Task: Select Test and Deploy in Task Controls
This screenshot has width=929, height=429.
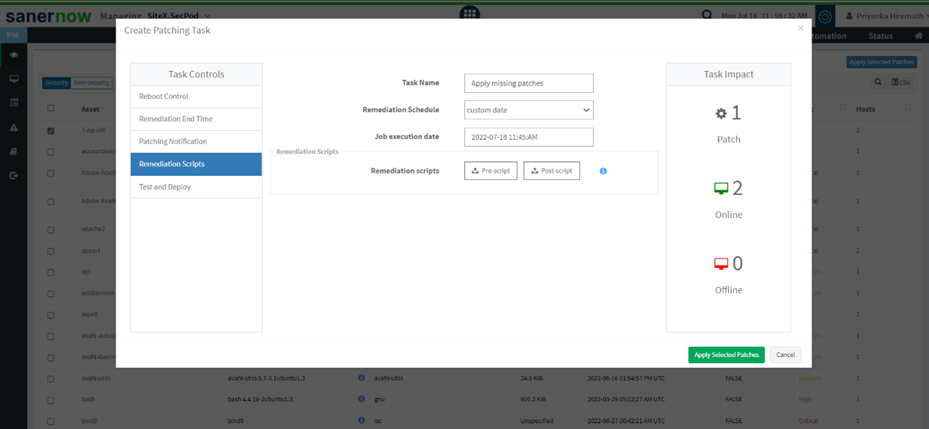Action: pos(196,187)
